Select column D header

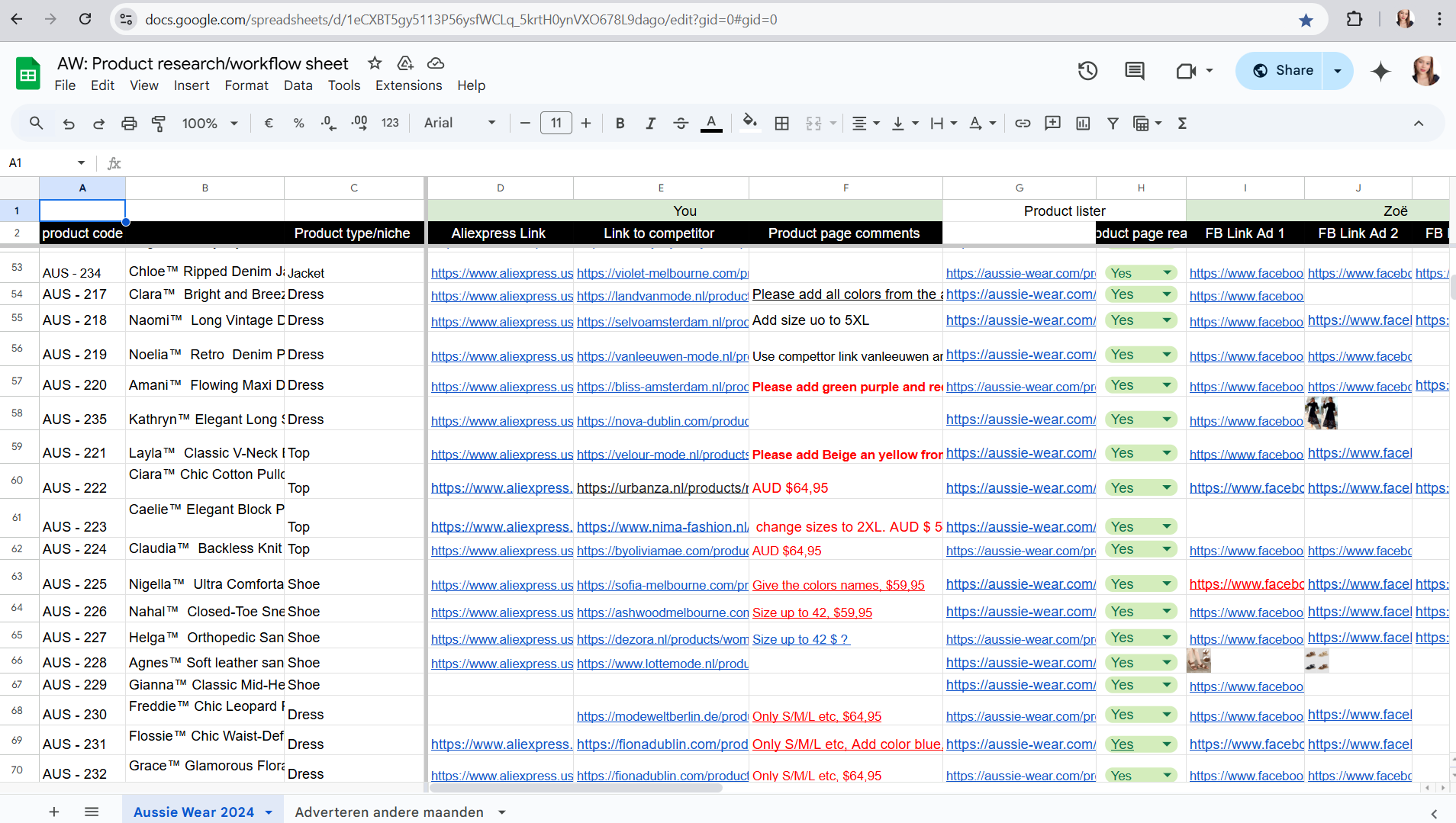tap(500, 188)
